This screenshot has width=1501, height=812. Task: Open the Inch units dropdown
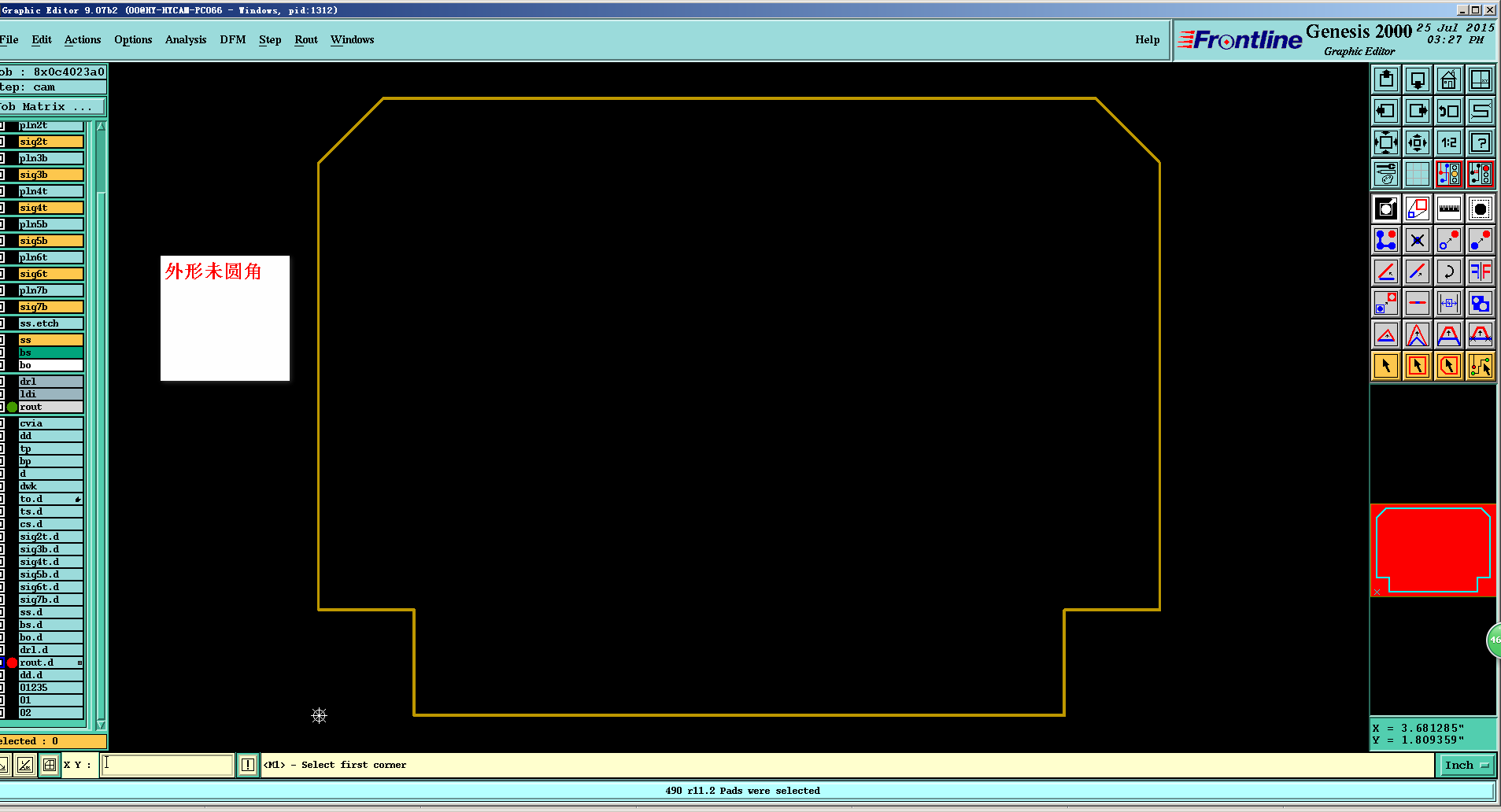[1466, 765]
